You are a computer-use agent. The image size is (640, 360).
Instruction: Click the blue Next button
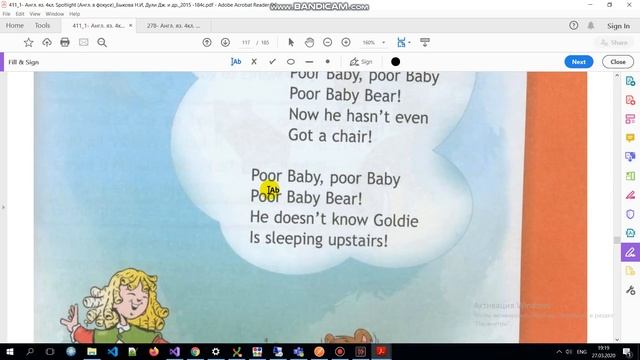click(578, 62)
